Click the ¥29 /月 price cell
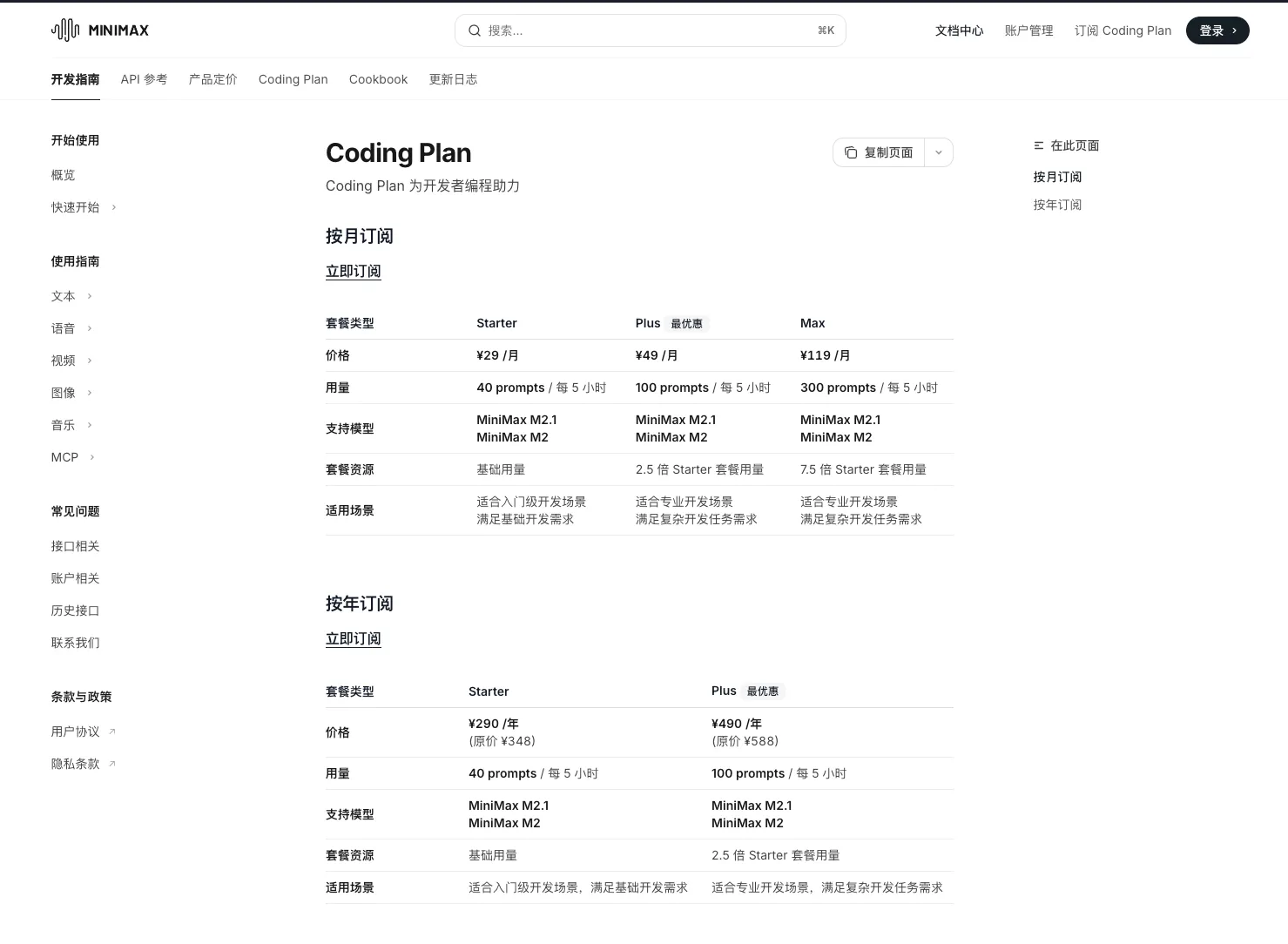The height and width of the screenshot is (944, 1288). point(498,355)
